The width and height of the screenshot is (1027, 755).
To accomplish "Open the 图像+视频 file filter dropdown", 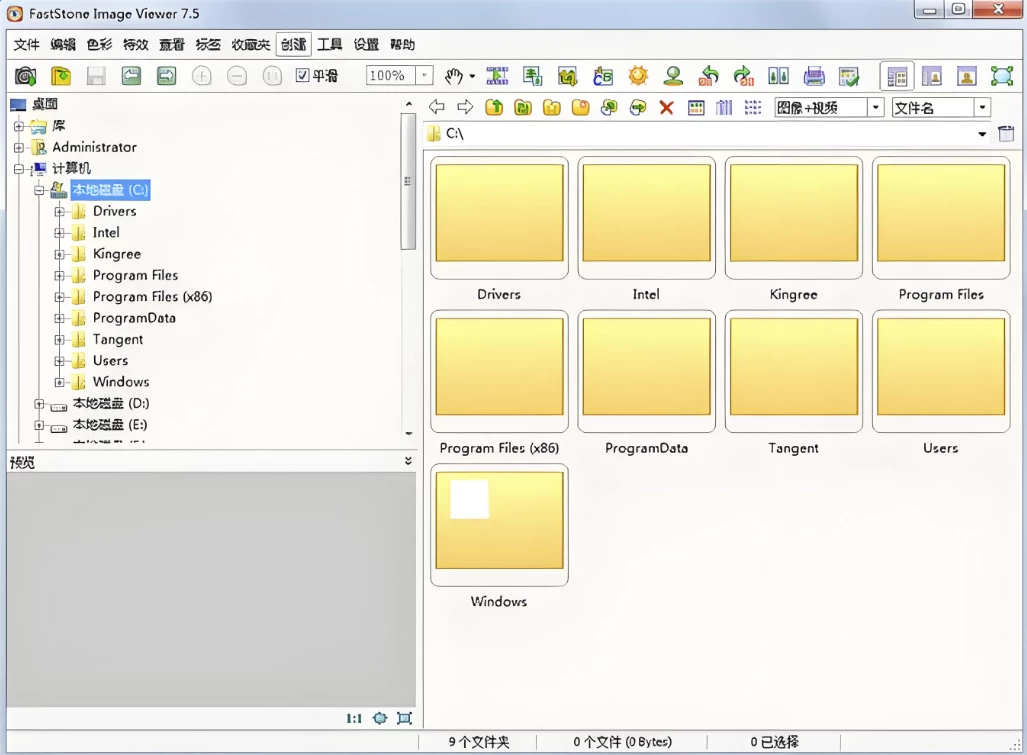I will 875,107.
